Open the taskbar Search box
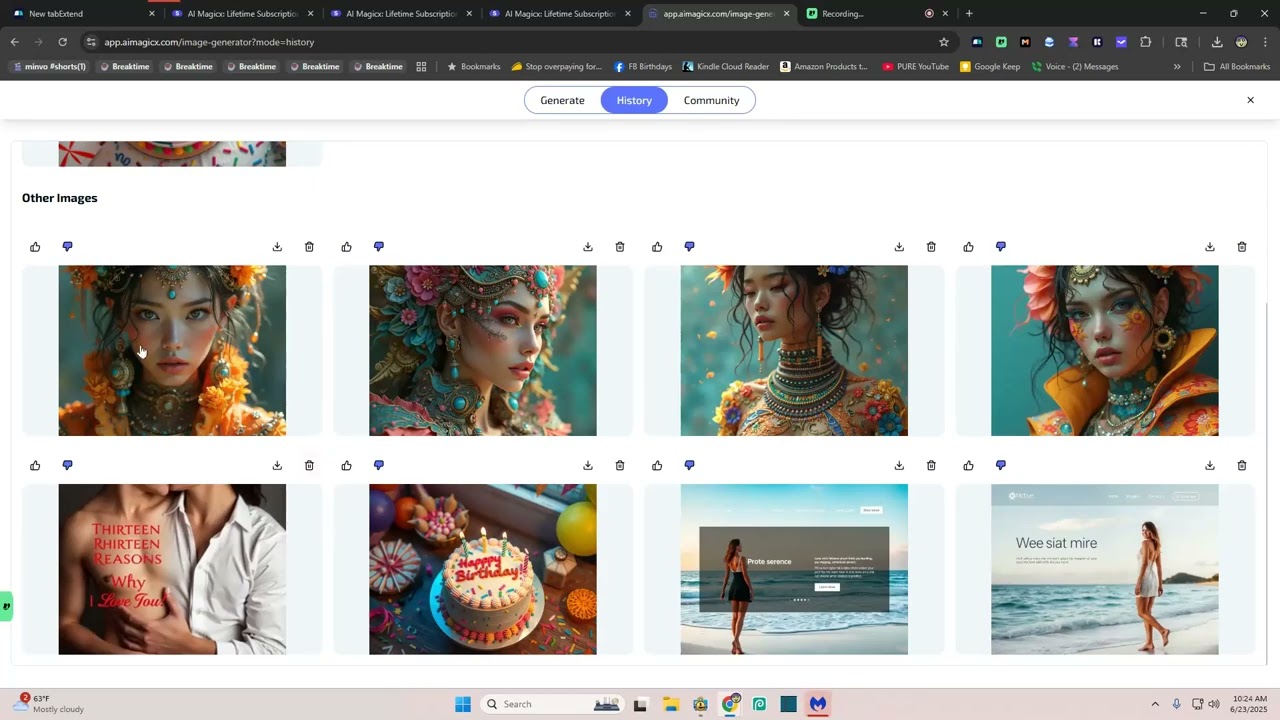Screen dimensions: 1280x720 click(x=552, y=704)
